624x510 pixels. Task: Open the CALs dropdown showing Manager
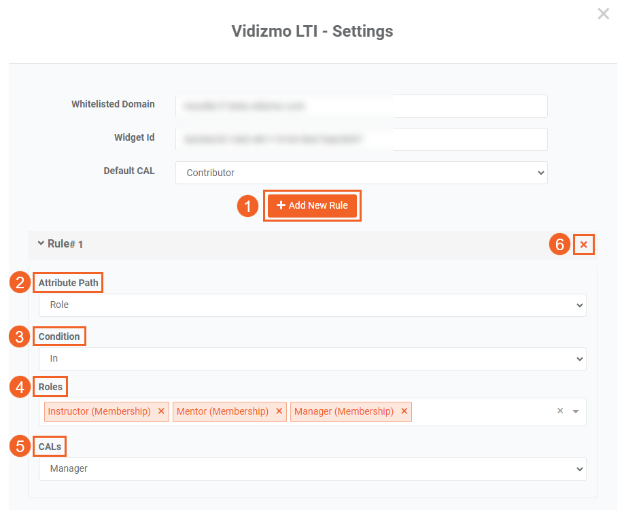312,467
